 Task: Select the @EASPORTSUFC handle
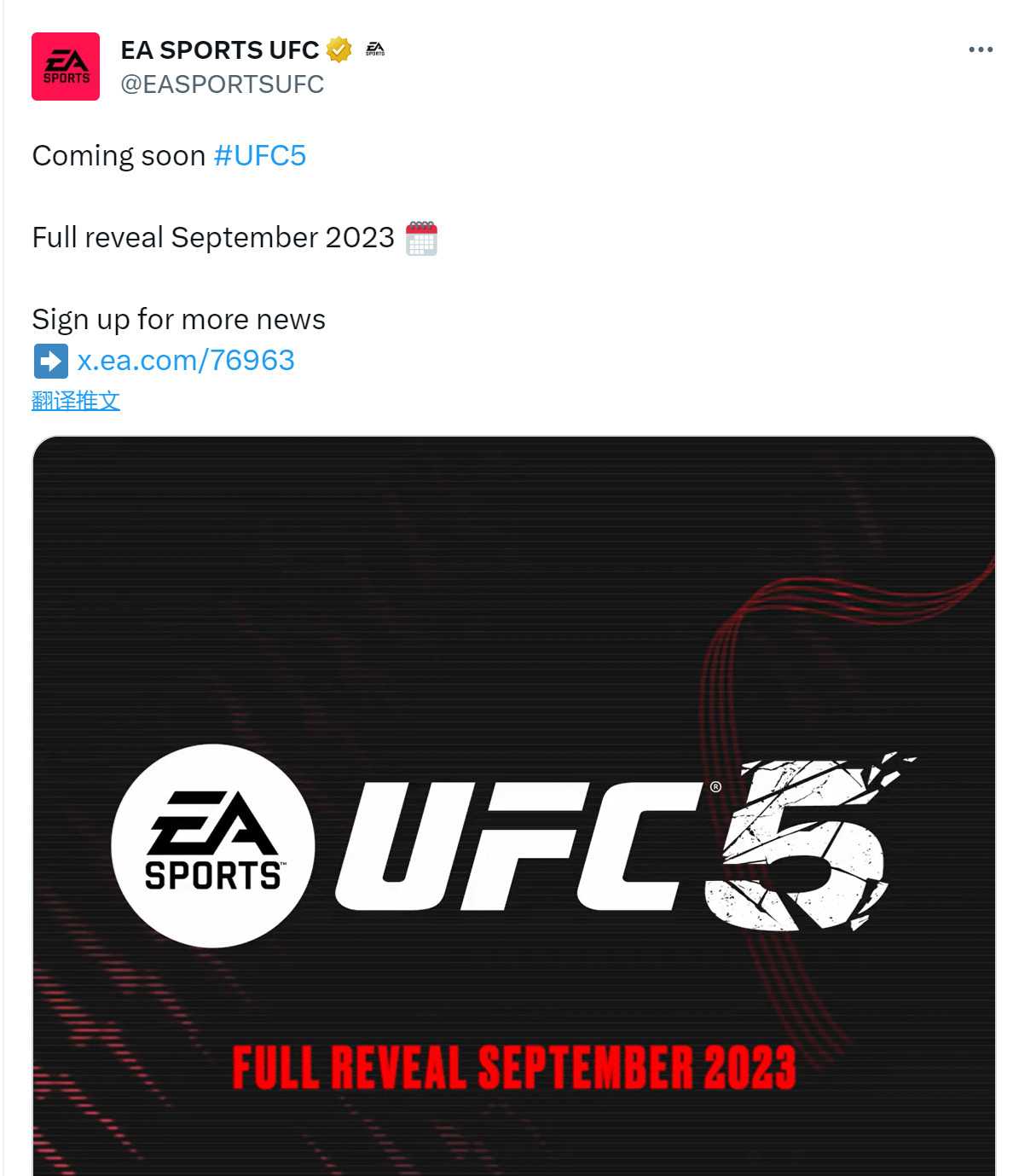pyautogui.click(x=220, y=84)
